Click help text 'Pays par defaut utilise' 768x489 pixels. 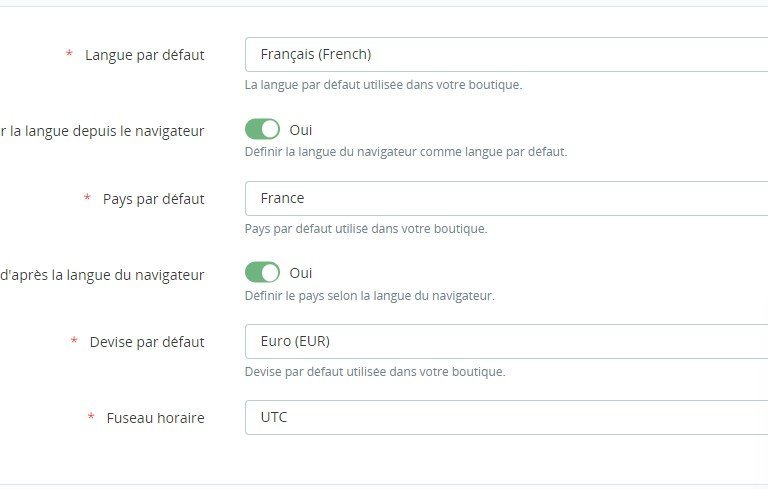(x=365, y=228)
